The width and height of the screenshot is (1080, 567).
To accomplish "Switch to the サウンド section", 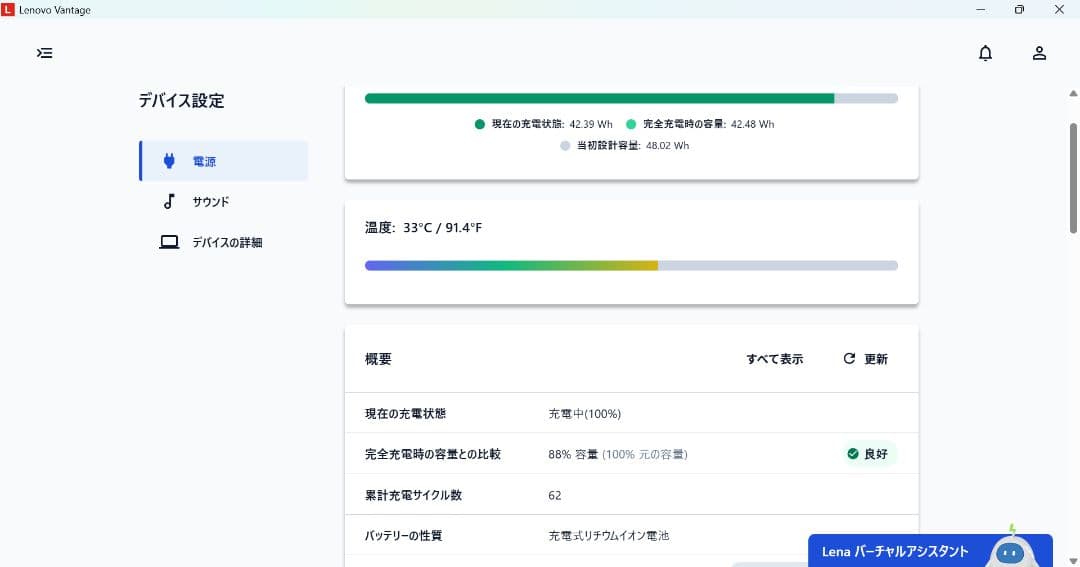I will [x=211, y=201].
